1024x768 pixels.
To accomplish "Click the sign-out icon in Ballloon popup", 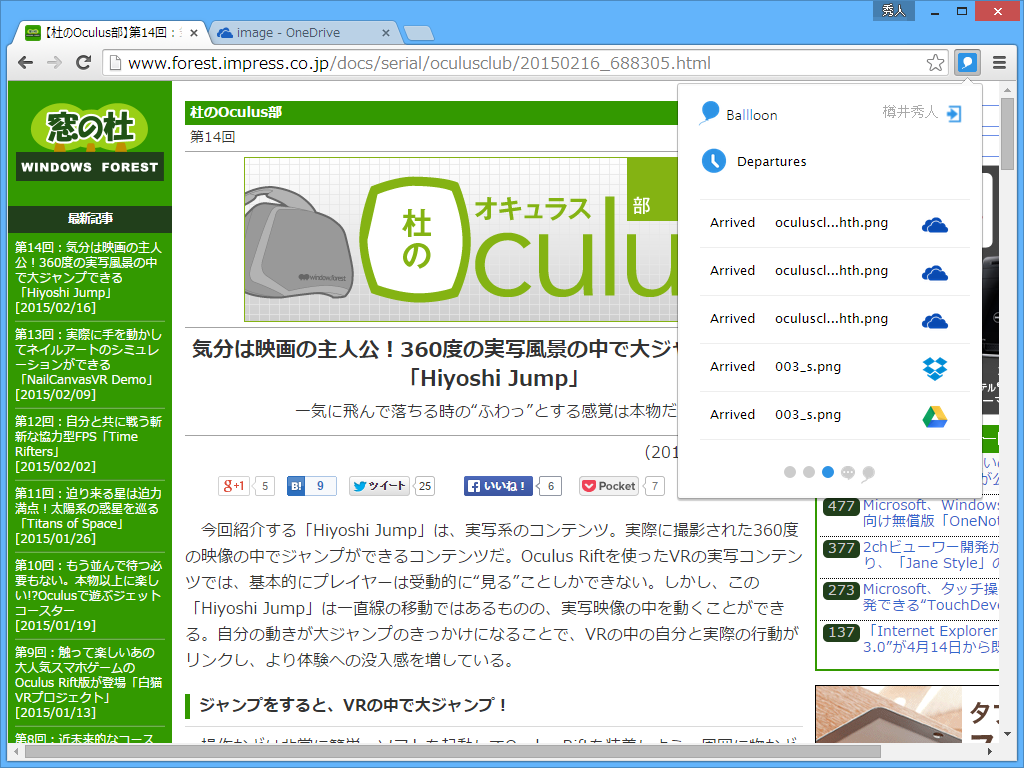I will click(954, 114).
